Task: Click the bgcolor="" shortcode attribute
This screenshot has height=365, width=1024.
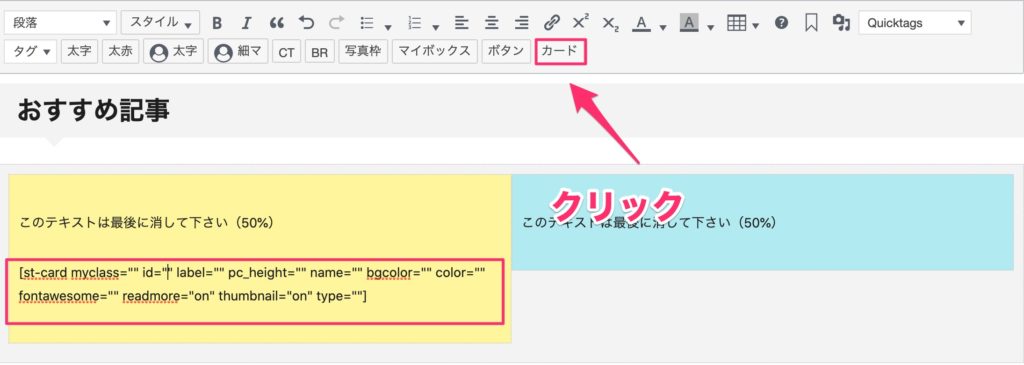Action: 398,272
